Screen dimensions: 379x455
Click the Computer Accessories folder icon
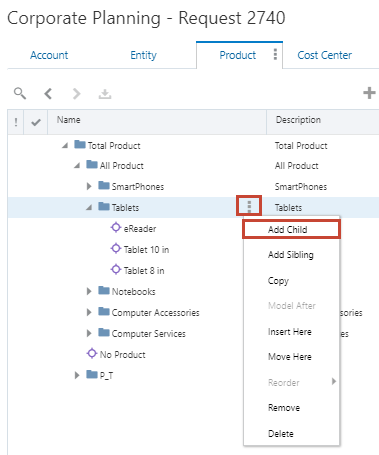point(104,311)
